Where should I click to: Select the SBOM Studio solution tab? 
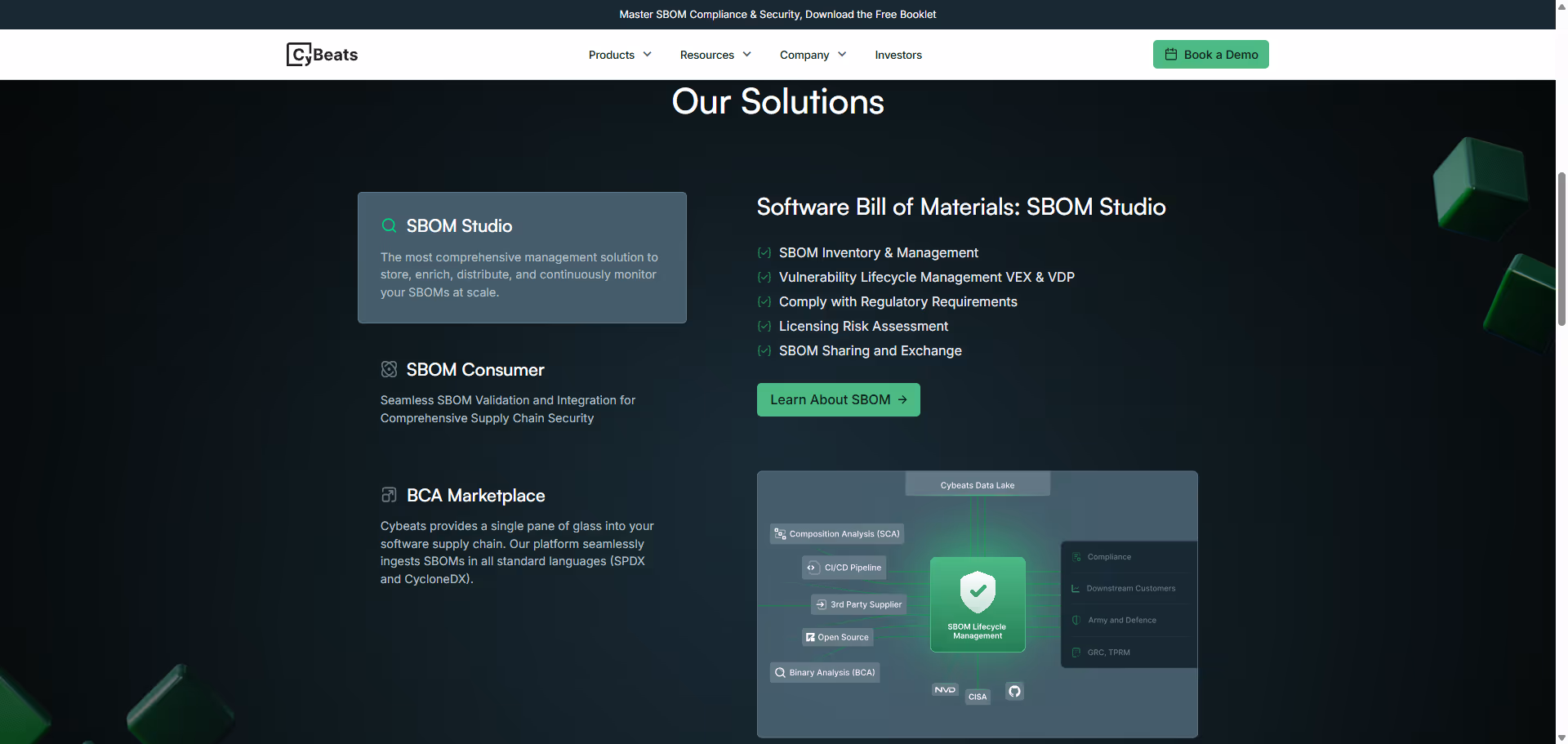(522, 257)
